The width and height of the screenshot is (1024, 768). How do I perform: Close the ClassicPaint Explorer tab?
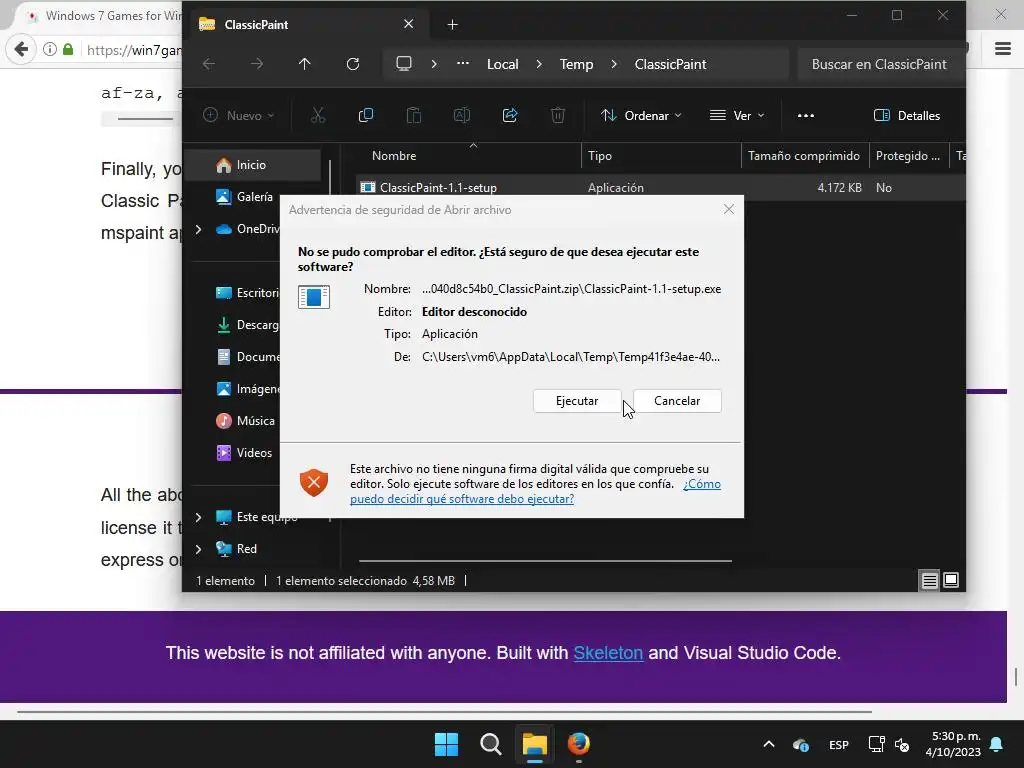[x=409, y=24]
